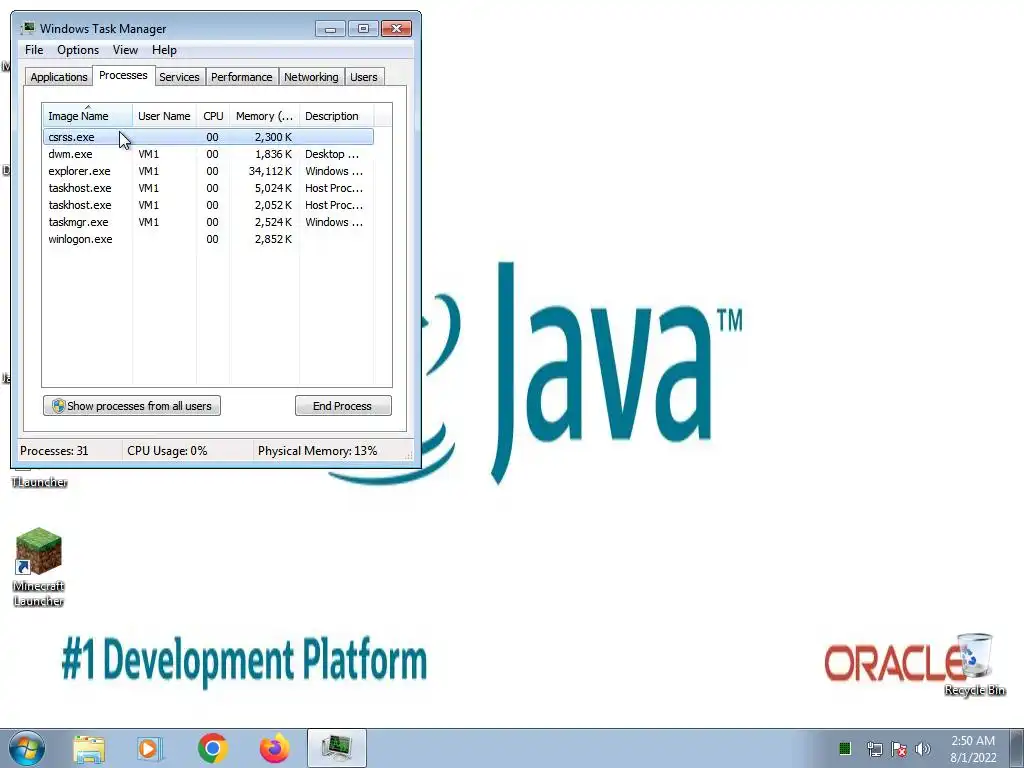Sort by the Image Name column header
This screenshot has height=768, width=1024.
tap(88, 116)
